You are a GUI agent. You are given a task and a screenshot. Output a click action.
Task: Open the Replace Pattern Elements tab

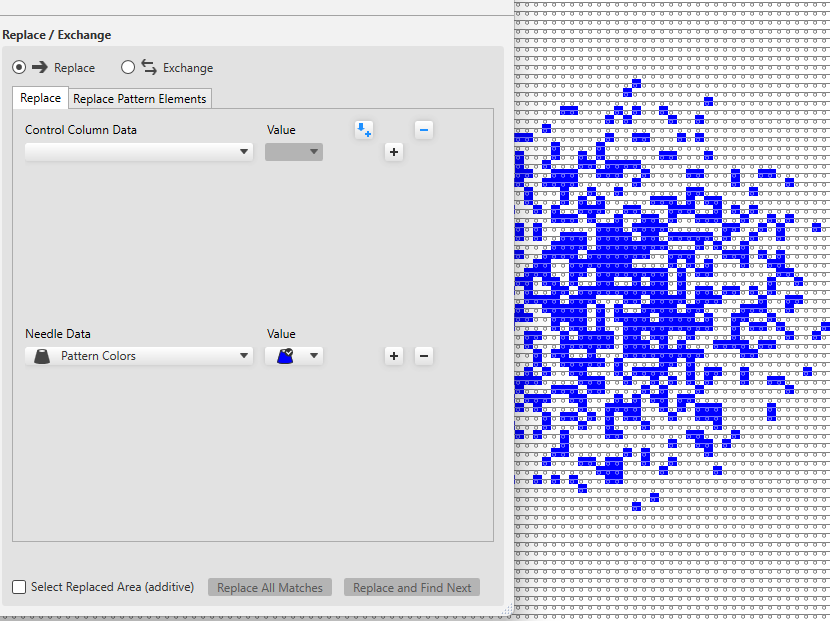coord(140,98)
